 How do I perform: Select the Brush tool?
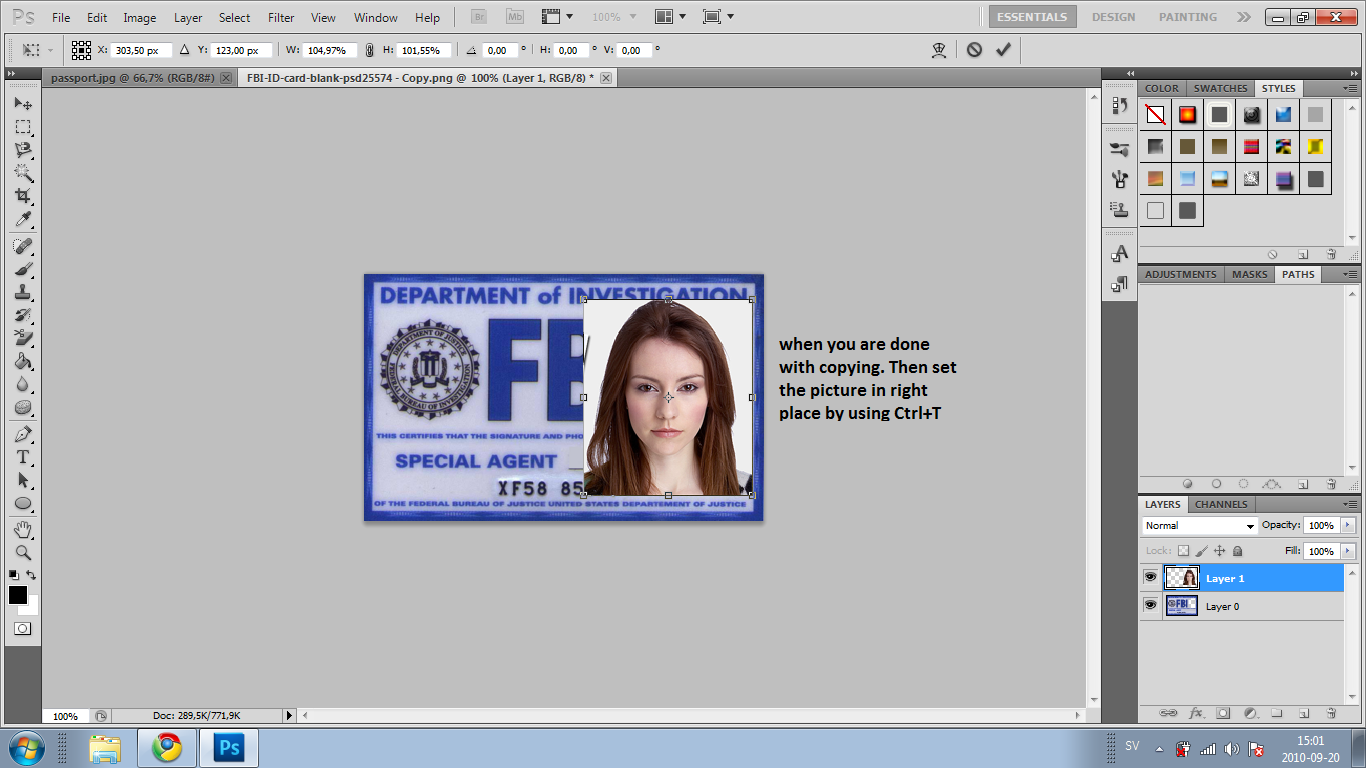[23, 269]
